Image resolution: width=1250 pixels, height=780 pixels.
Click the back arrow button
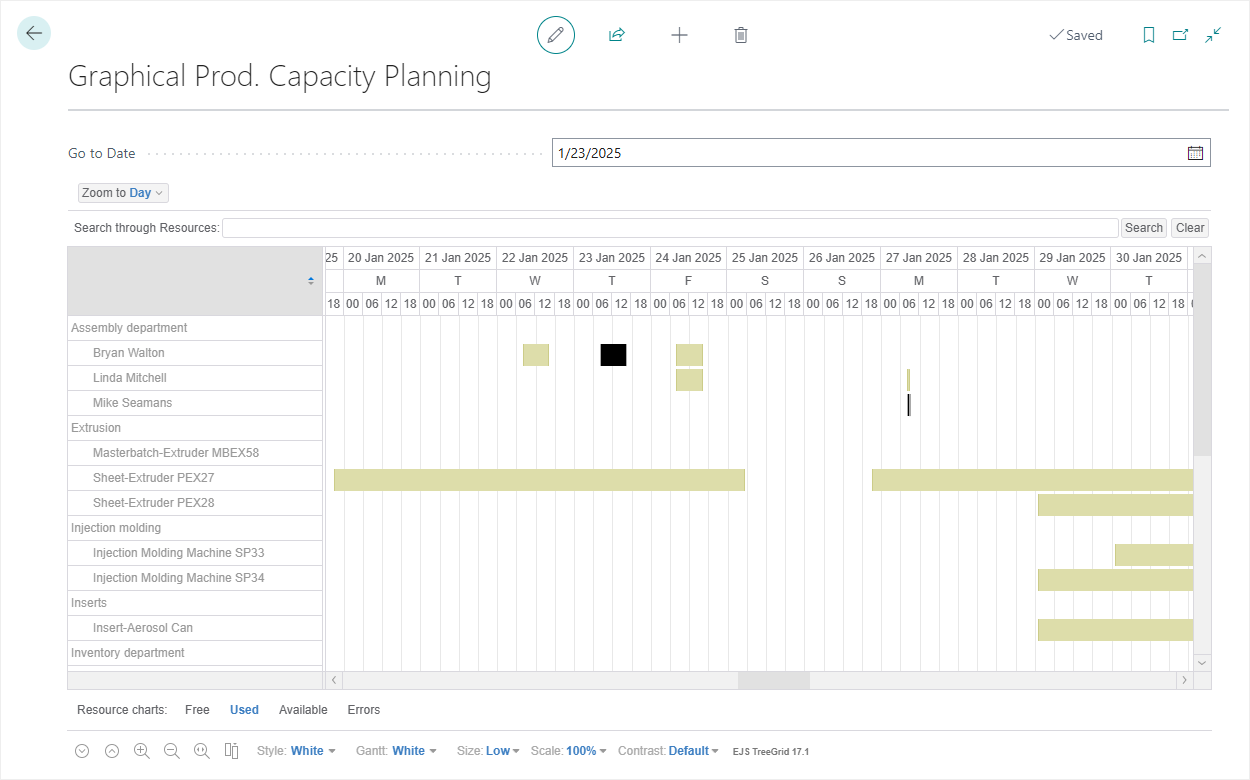click(34, 34)
